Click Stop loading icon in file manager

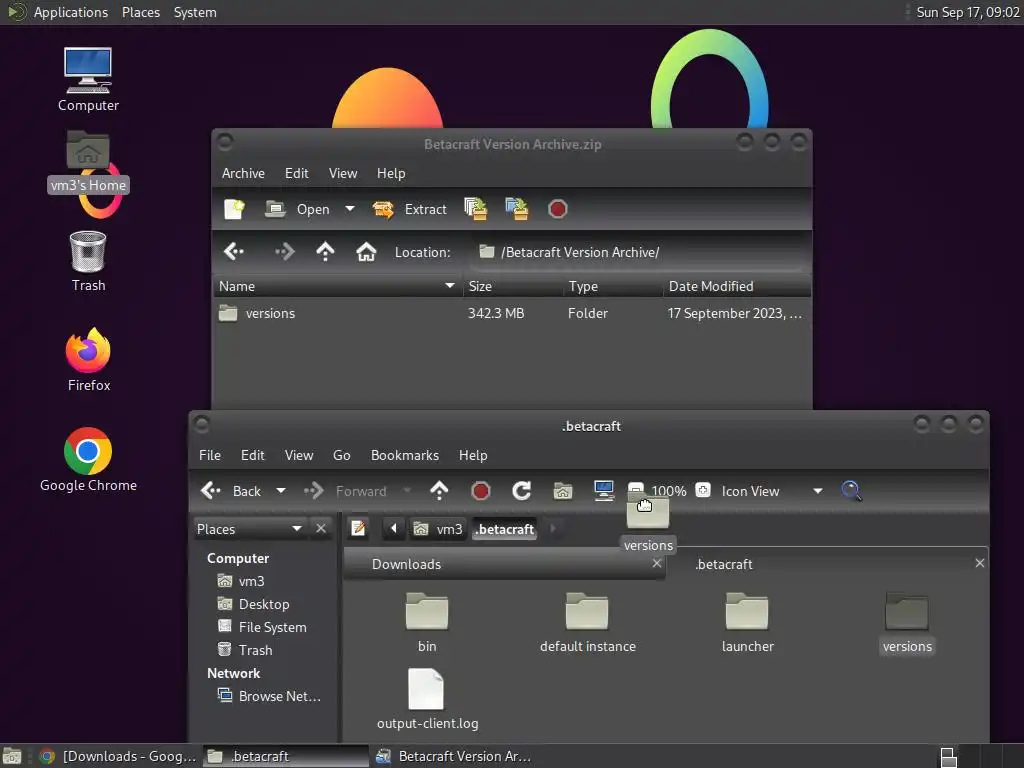coord(481,491)
